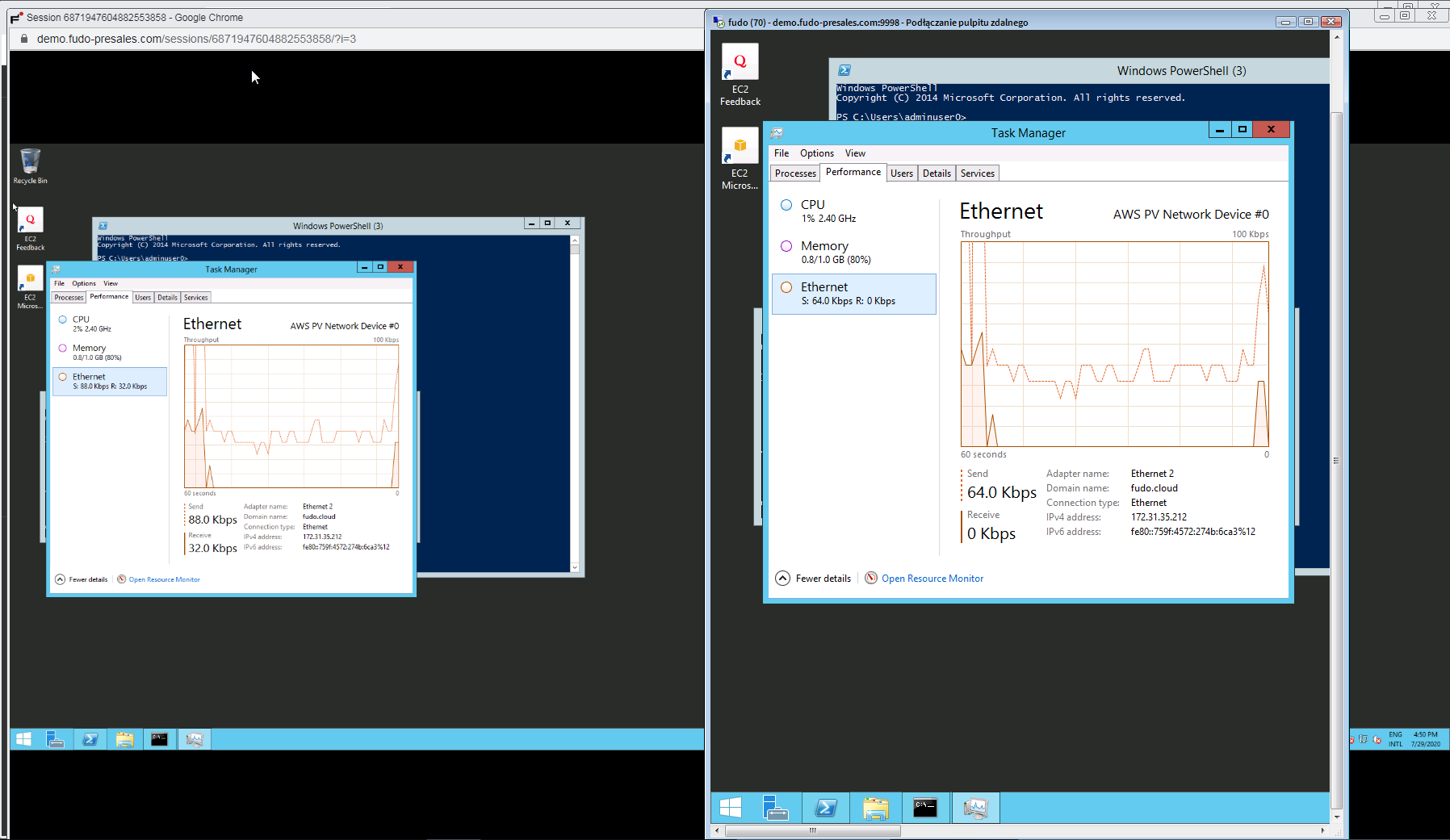The width and height of the screenshot is (1450, 840).
Task: Switch to Details tab in small Task Manager
Action: pos(167,298)
